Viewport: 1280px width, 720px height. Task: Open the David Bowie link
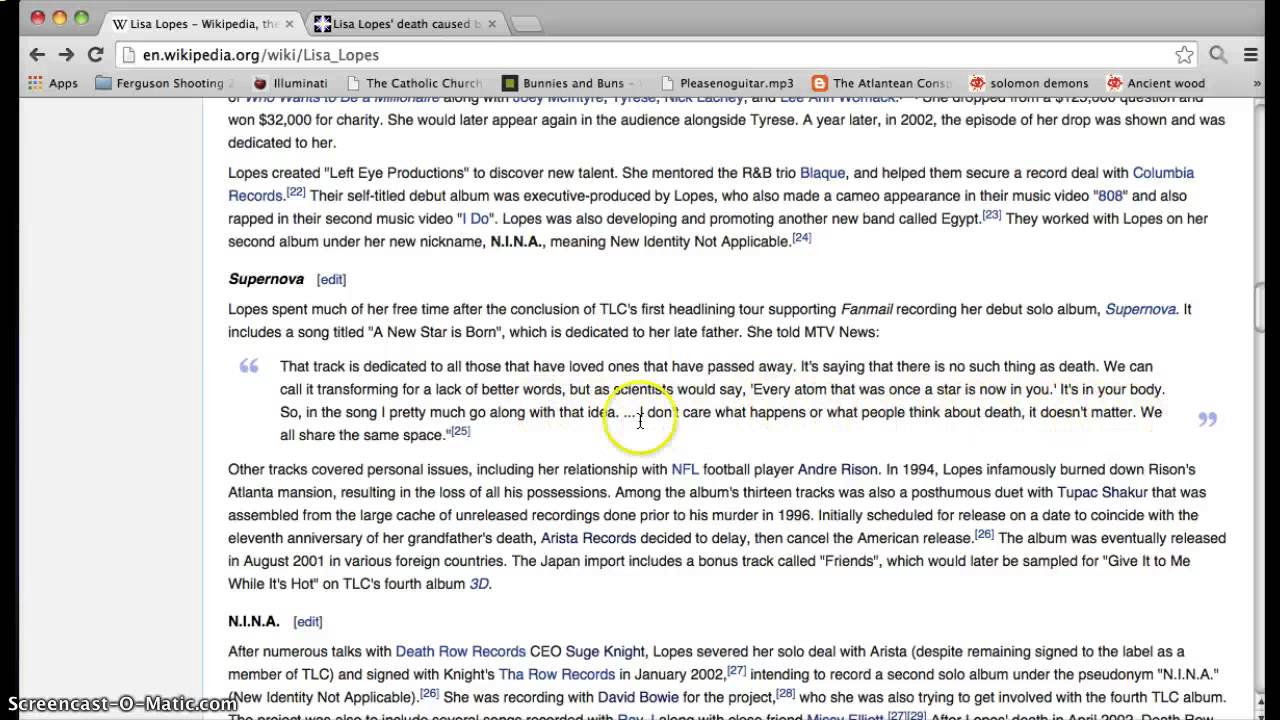click(638, 698)
